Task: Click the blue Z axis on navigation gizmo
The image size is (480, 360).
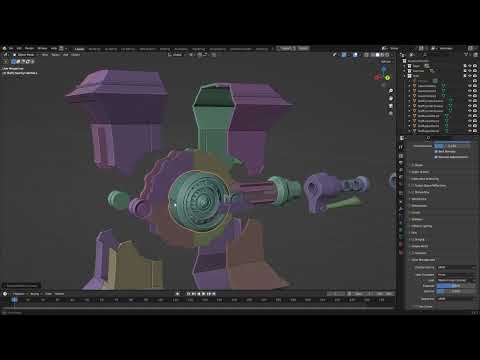Action: (x=384, y=69)
